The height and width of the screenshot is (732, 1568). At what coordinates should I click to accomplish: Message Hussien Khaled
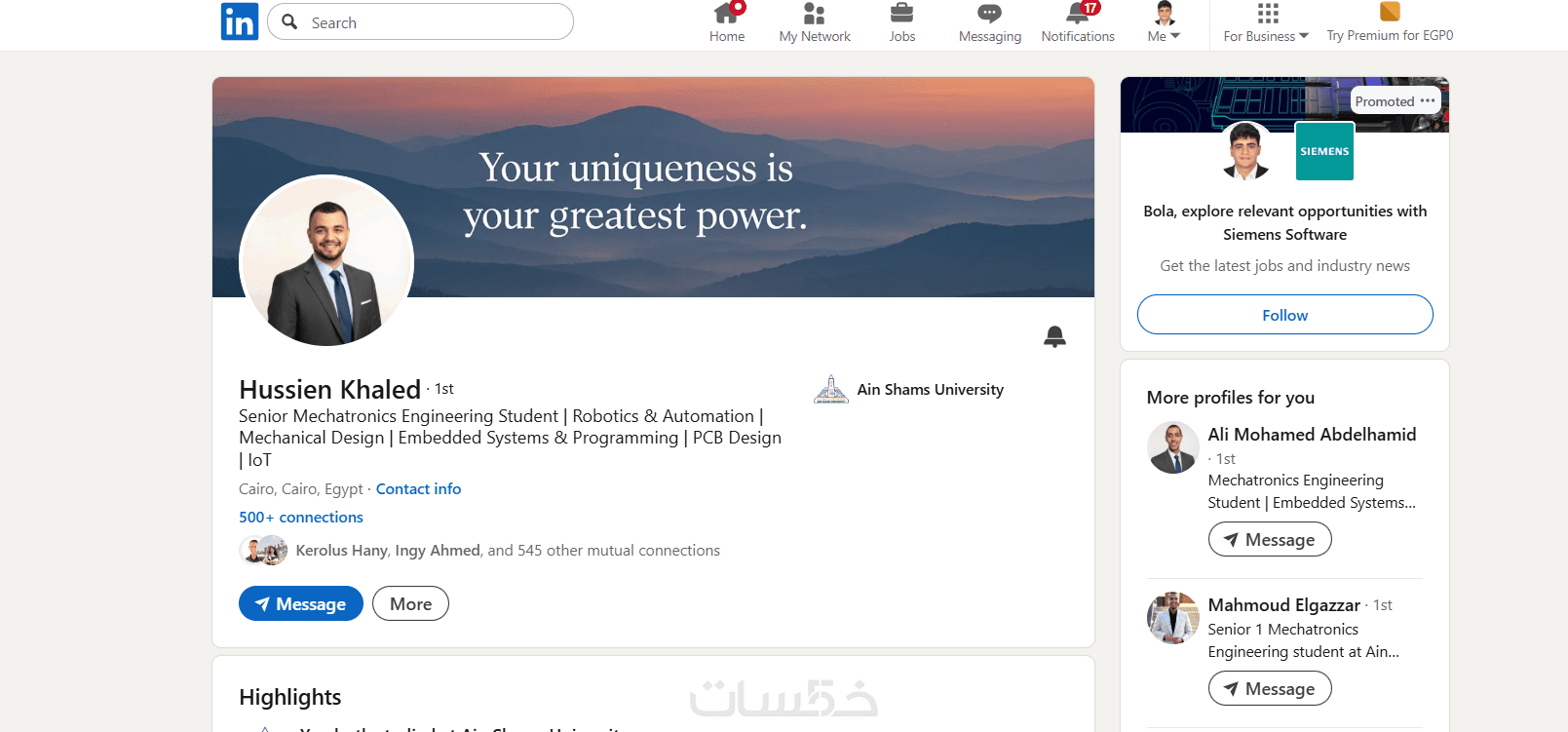coord(301,603)
